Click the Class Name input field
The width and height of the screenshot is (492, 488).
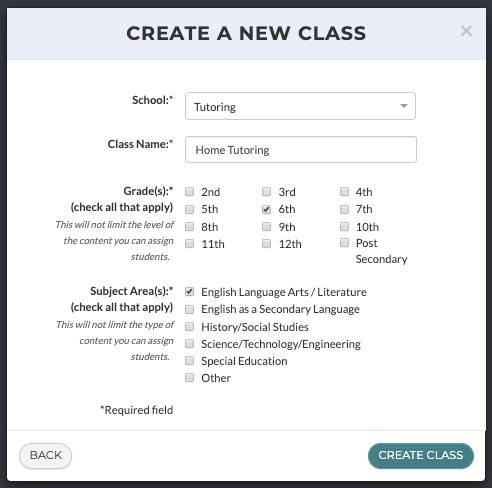tap(301, 150)
